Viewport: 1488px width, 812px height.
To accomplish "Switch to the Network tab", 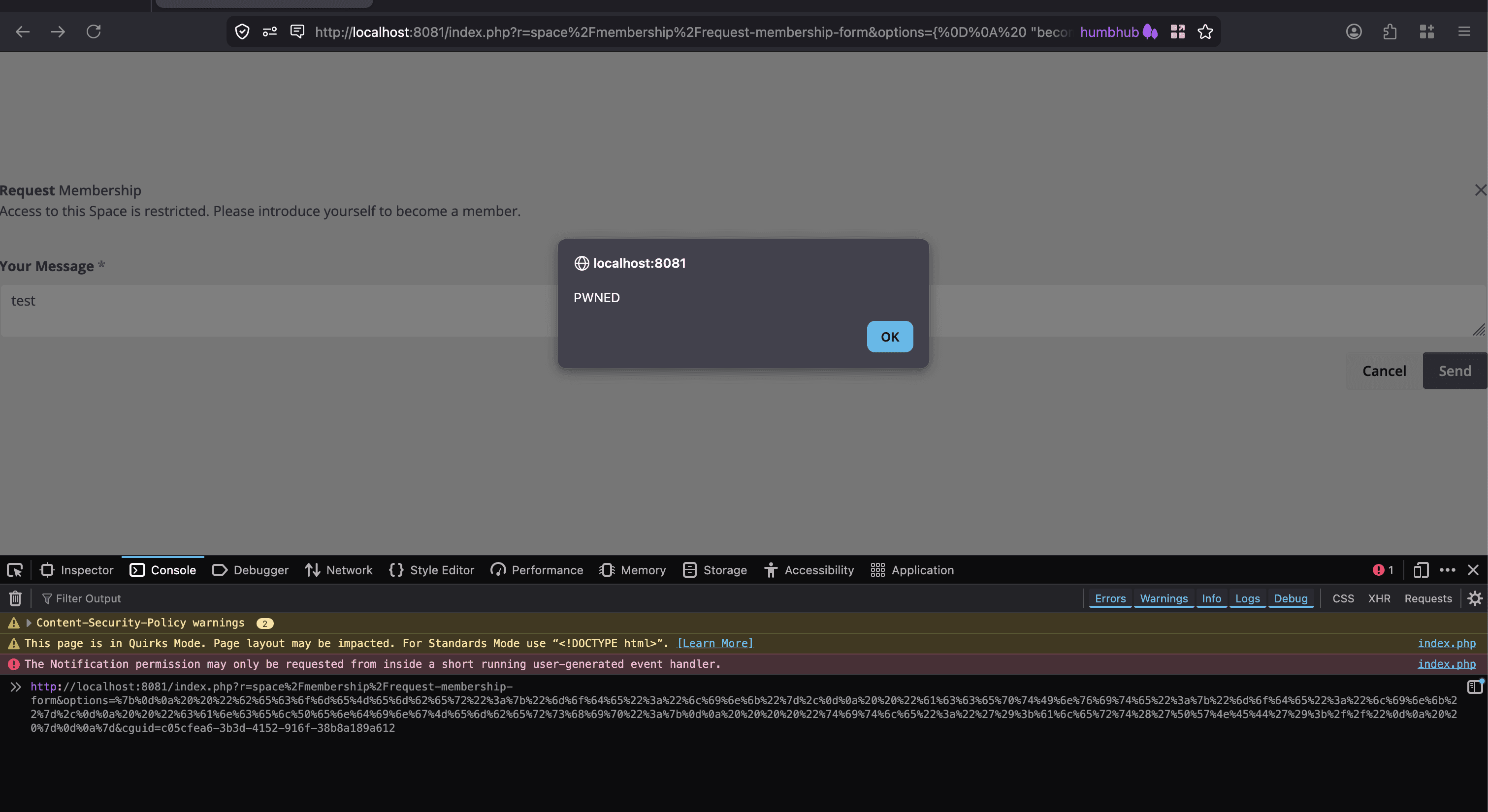I will point(338,570).
